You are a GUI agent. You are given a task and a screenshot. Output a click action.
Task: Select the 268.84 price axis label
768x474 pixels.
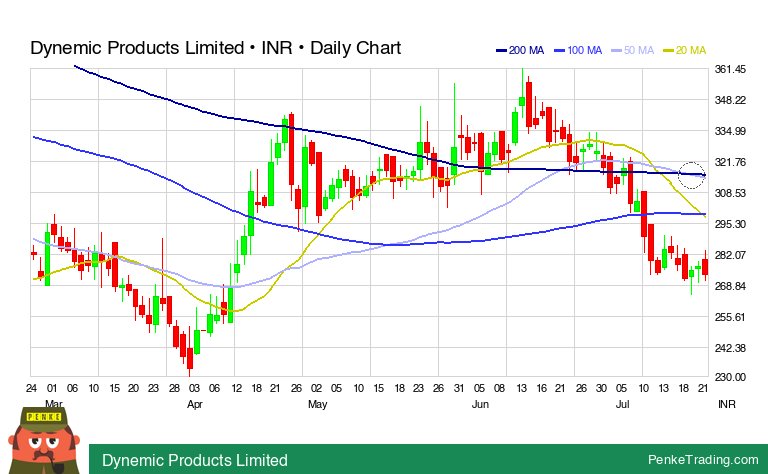(x=730, y=286)
